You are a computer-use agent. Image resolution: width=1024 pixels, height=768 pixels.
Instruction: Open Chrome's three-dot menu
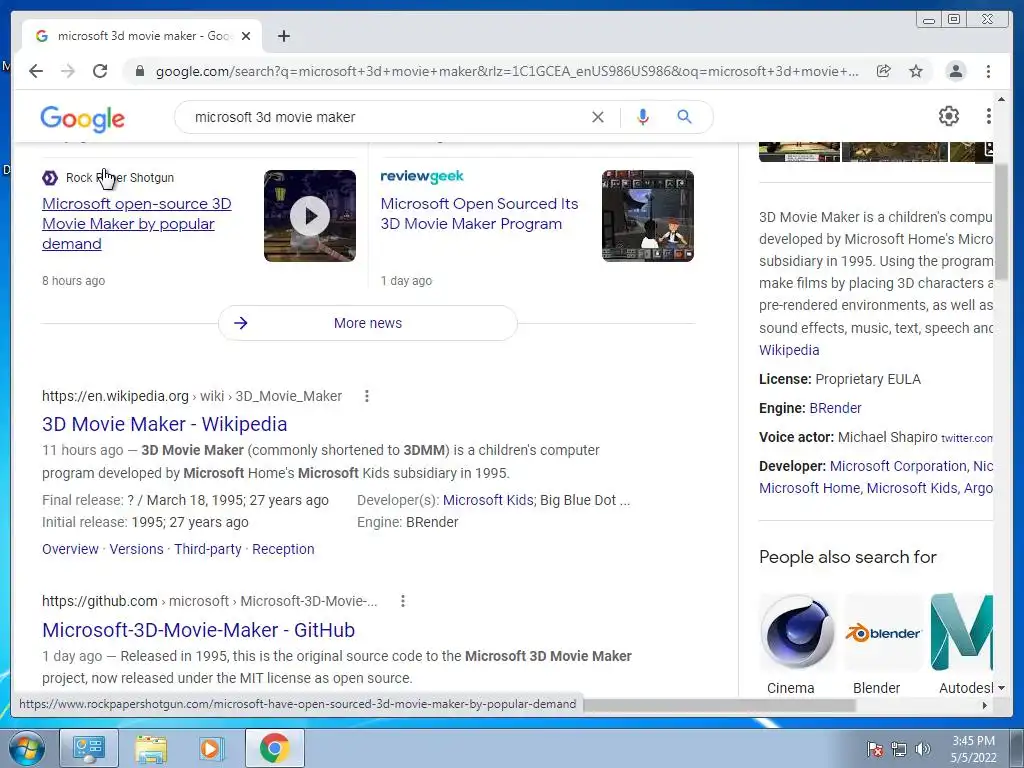pyautogui.click(x=988, y=71)
